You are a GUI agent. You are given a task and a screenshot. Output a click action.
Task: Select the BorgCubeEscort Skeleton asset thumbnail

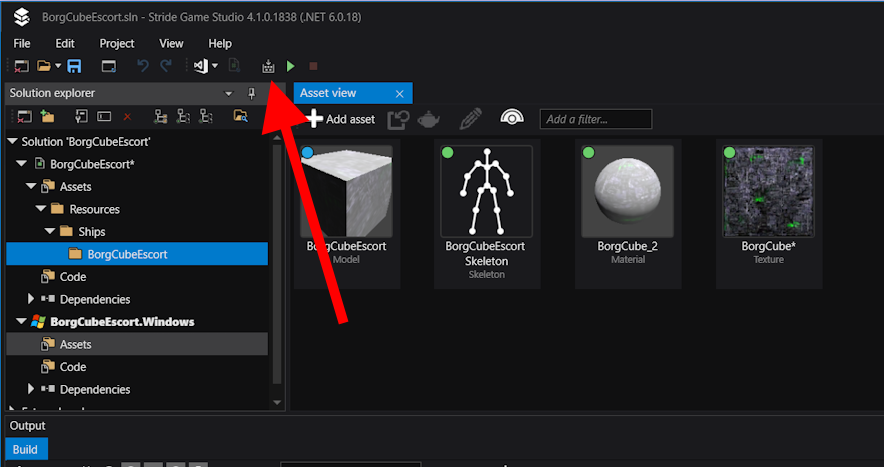pyautogui.click(x=487, y=191)
